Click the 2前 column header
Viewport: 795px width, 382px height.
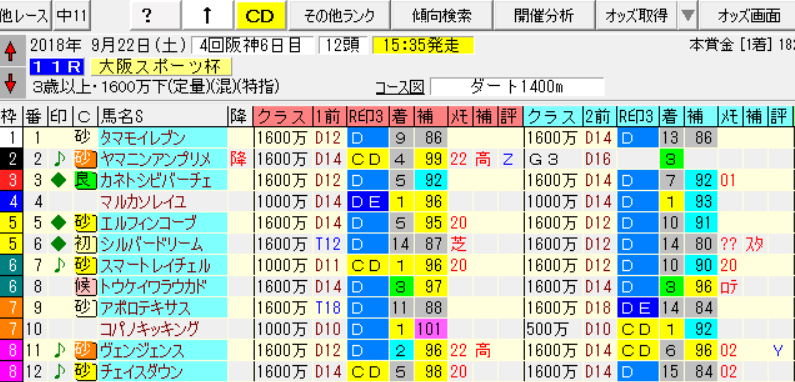click(600, 116)
